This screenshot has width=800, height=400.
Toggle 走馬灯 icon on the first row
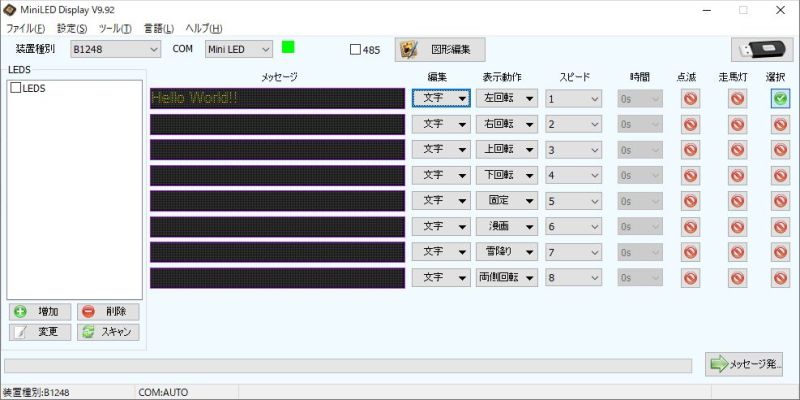pos(737,98)
